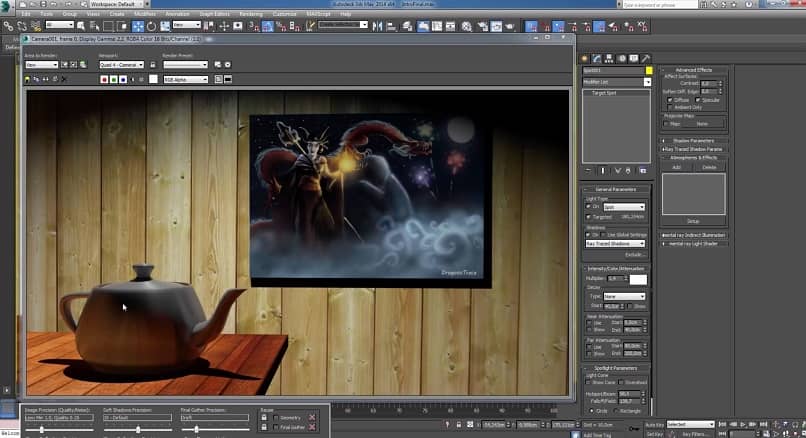Open the Utilities hammer panel tab
Screen dimensions: 806x438
646,59
